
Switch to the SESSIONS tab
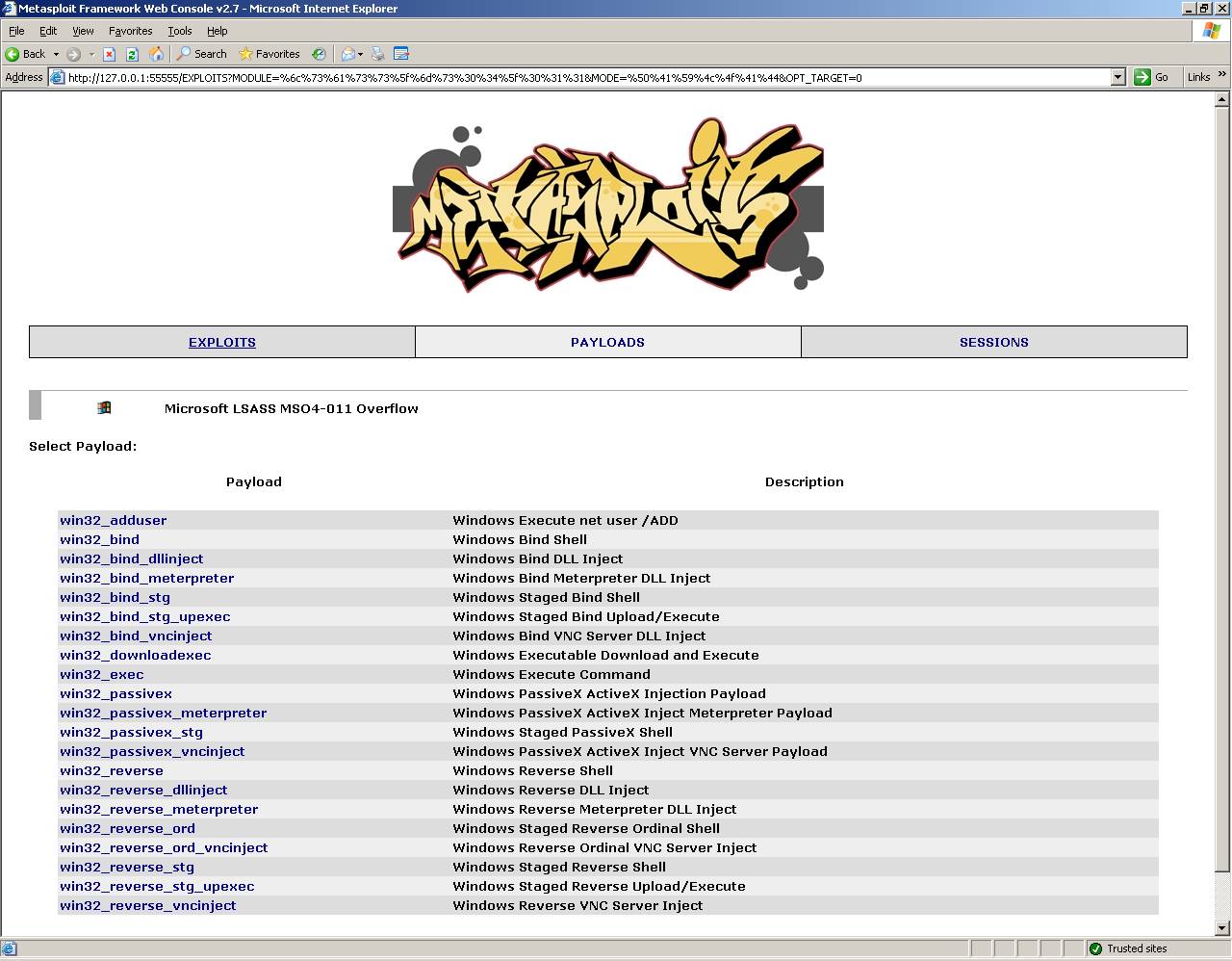click(993, 342)
